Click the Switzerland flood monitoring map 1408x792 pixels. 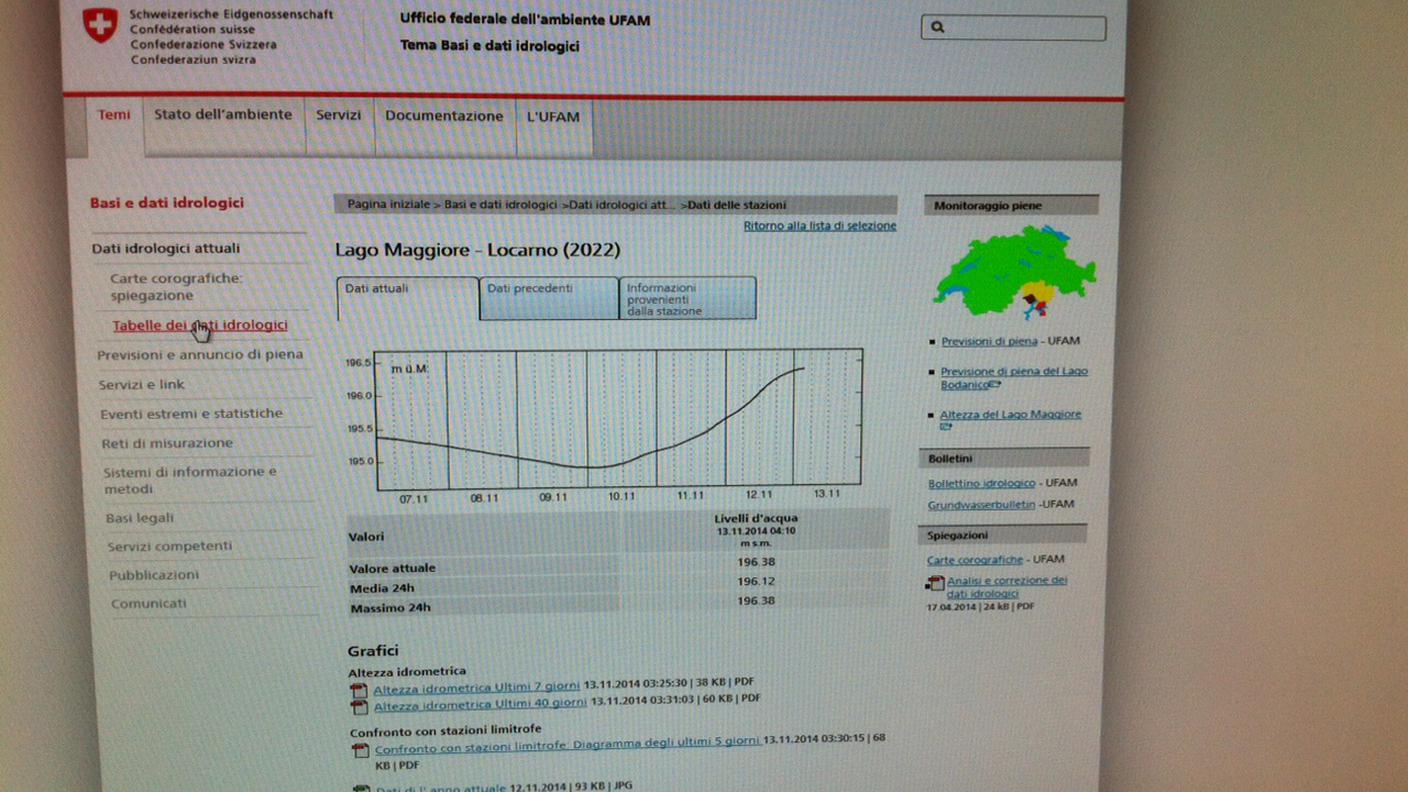(1014, 271)
